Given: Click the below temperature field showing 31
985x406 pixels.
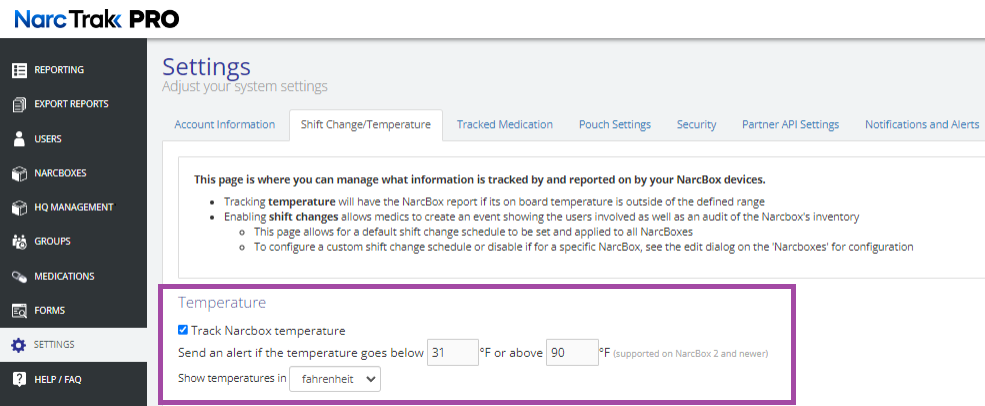Looking at the screenshot, I should tap(452, 352).
